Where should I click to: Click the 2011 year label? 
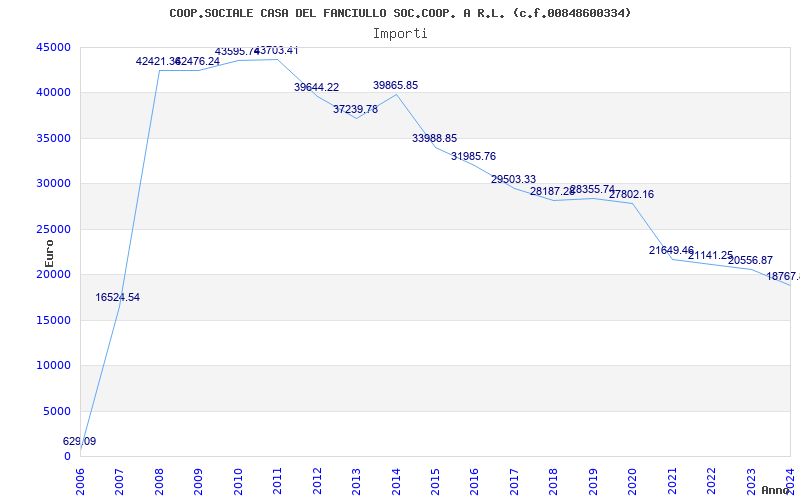277,481
